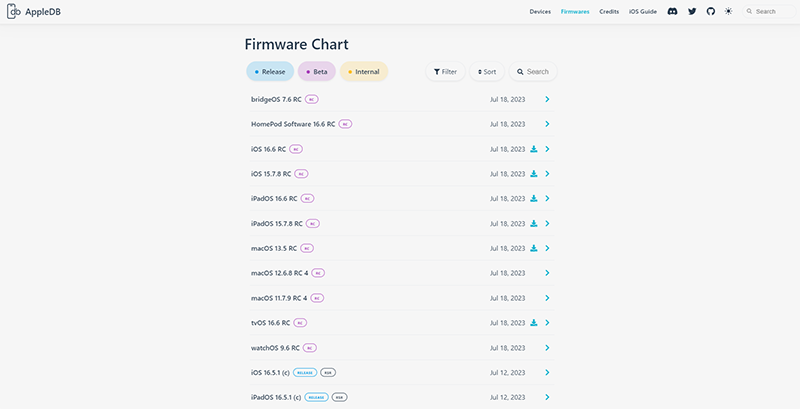800x409 pixels.
Task: Toggle the Internal filter chip
Action: point(364,71)
